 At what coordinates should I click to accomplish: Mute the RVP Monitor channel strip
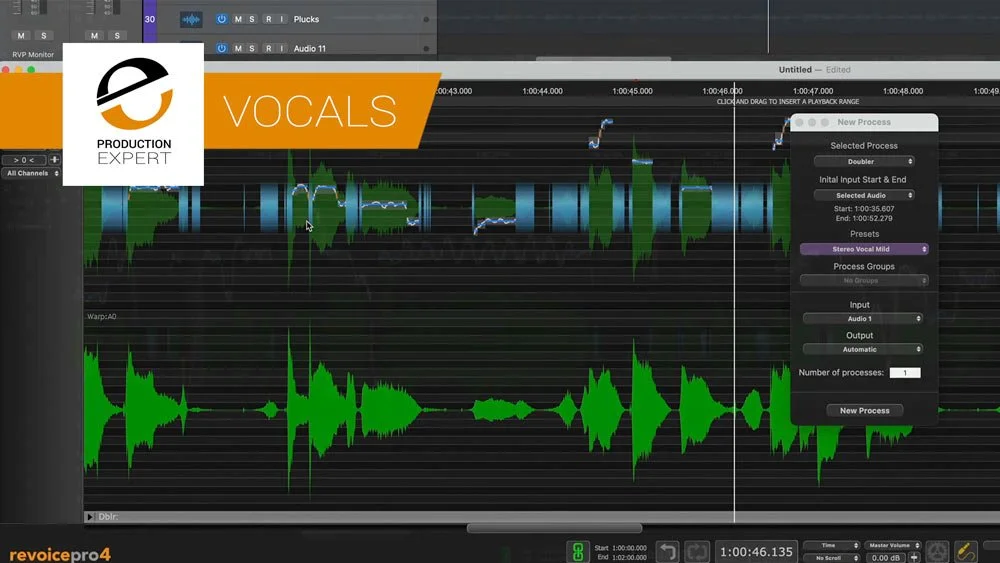pos(21,36)
